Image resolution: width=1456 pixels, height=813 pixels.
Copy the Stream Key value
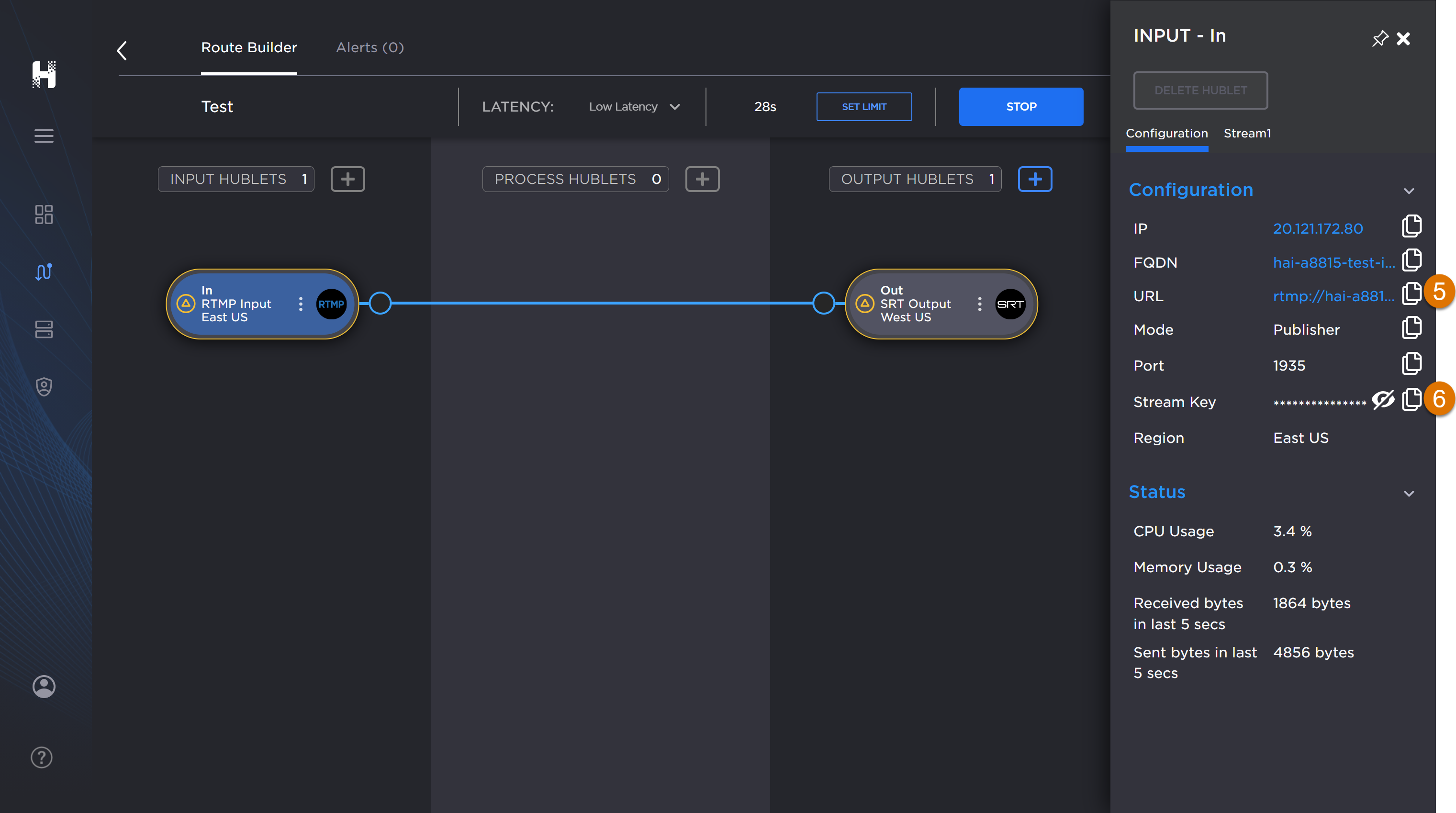click(x=1411, y=400)
